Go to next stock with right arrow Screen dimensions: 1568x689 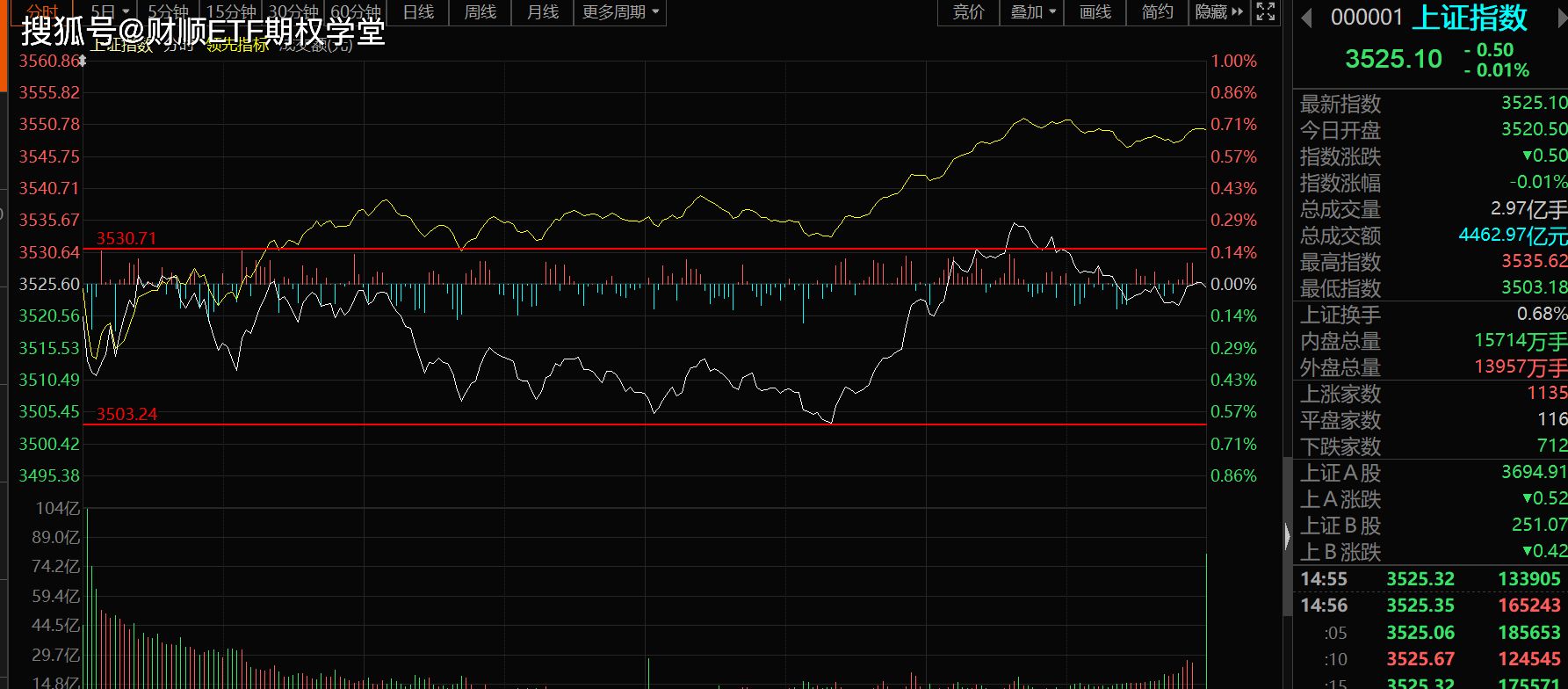coord(1563,18)
